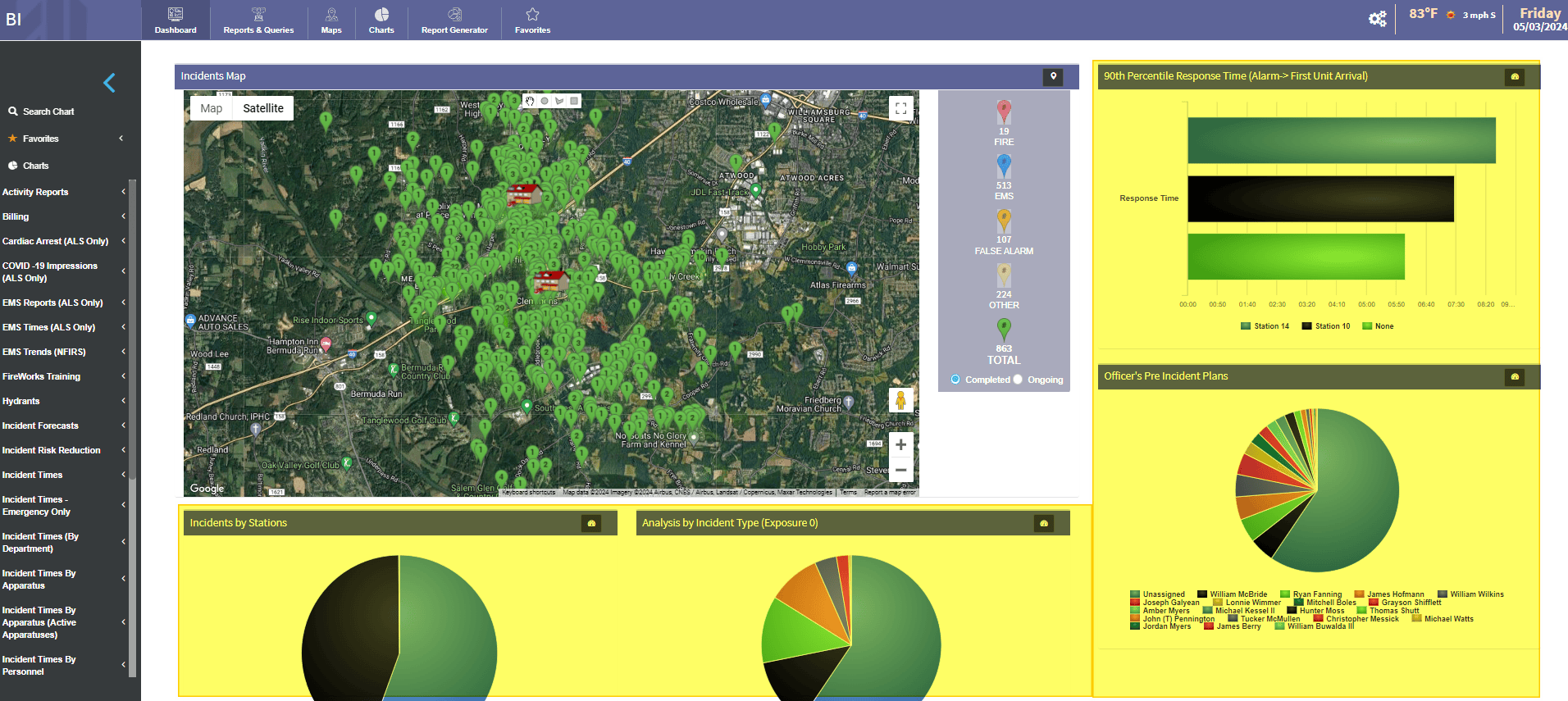Go to the Maps tab

click(331, 20)
